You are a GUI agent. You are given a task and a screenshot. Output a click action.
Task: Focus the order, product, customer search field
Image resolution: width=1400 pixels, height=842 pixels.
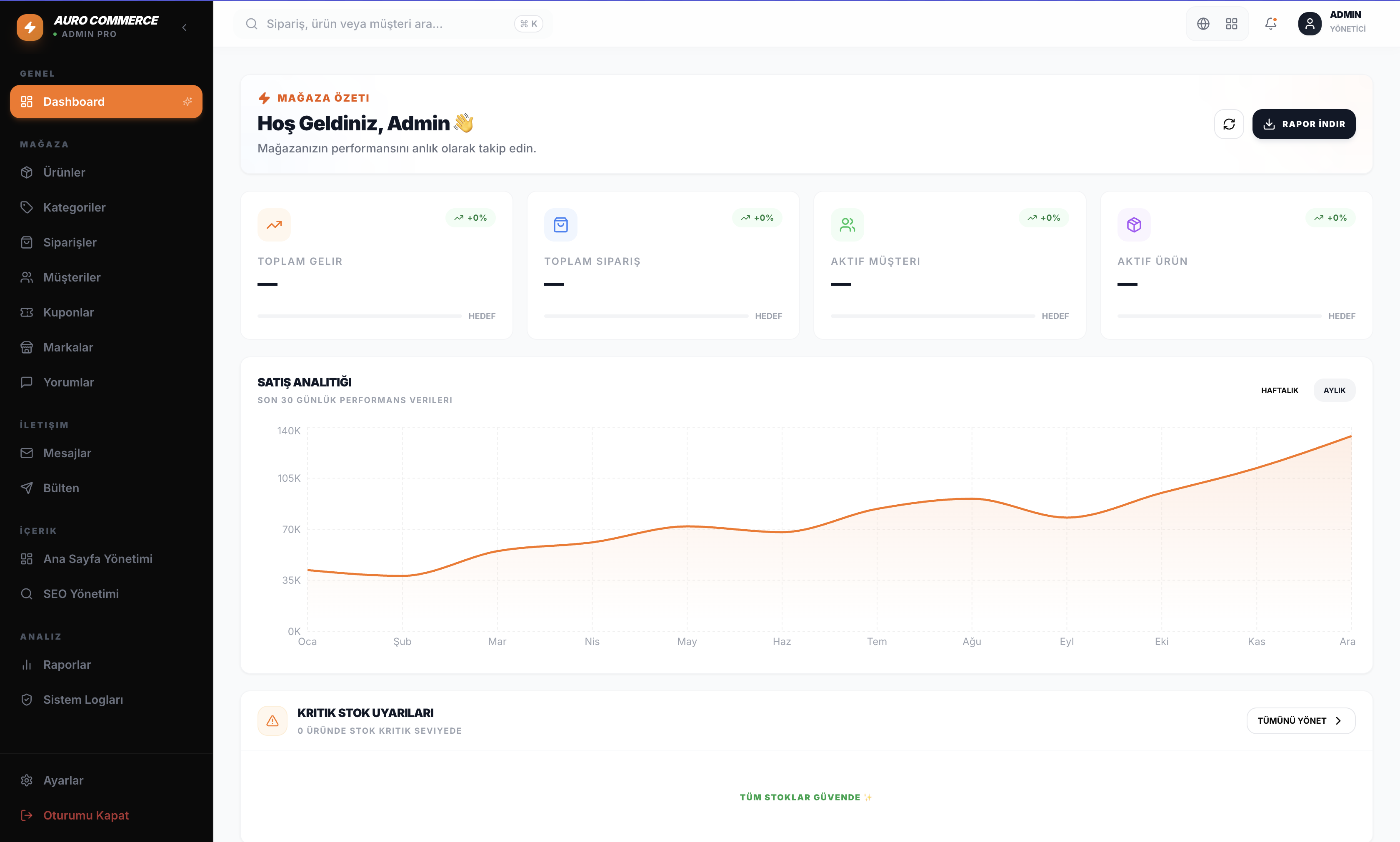(x=392, y=24)
